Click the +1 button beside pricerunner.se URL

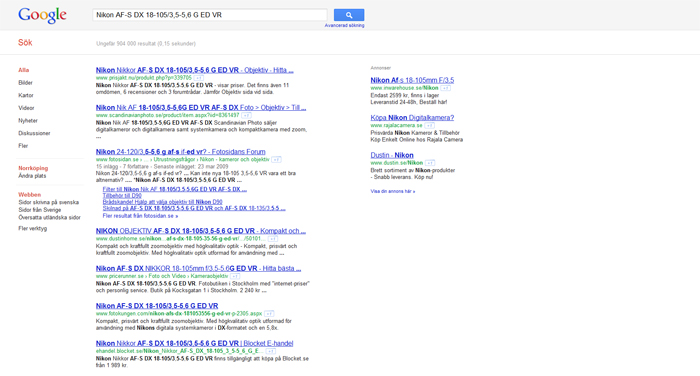click(235, 276)
